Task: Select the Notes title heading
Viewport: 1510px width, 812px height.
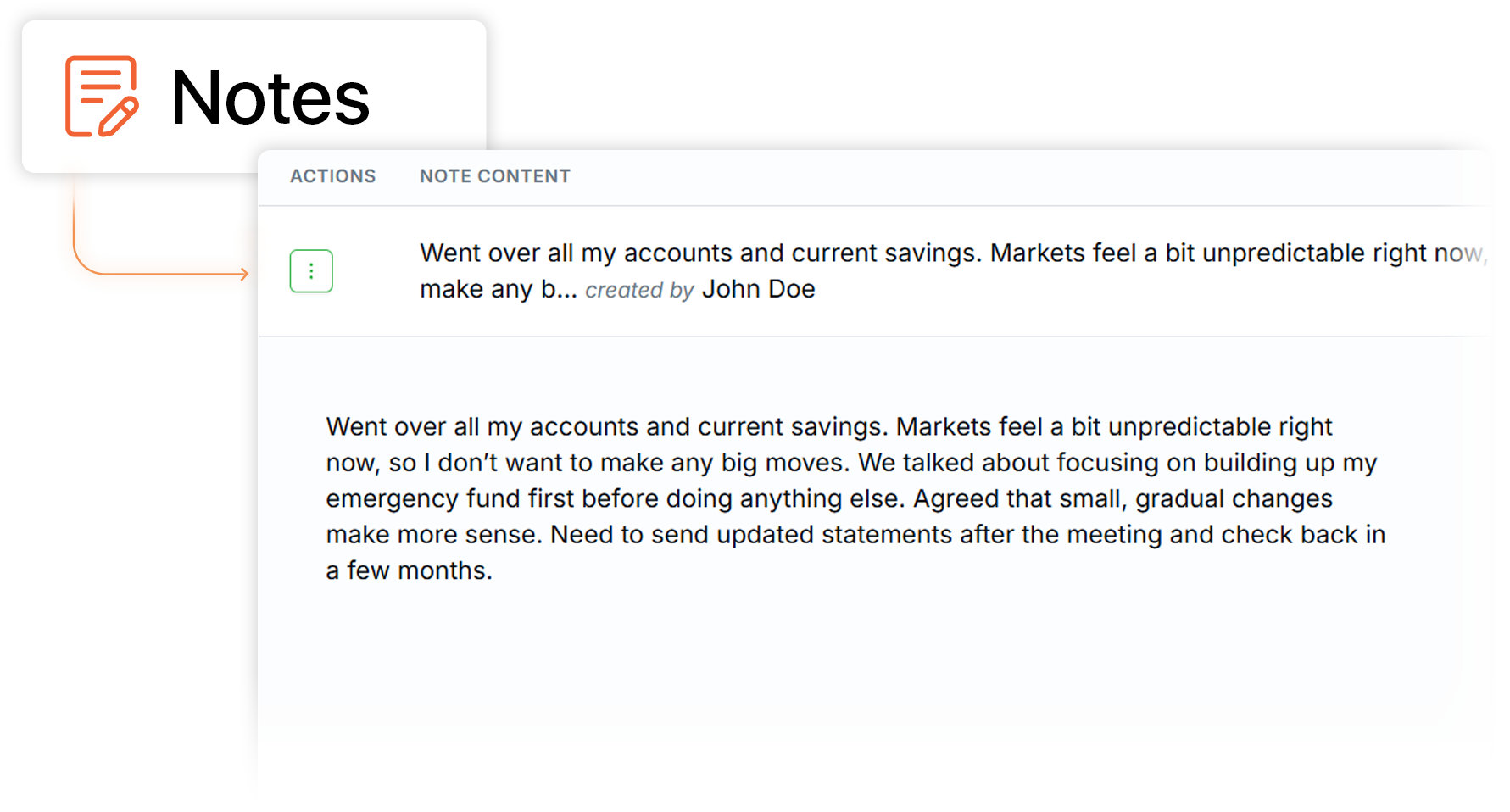Action: tap(270, 97)
